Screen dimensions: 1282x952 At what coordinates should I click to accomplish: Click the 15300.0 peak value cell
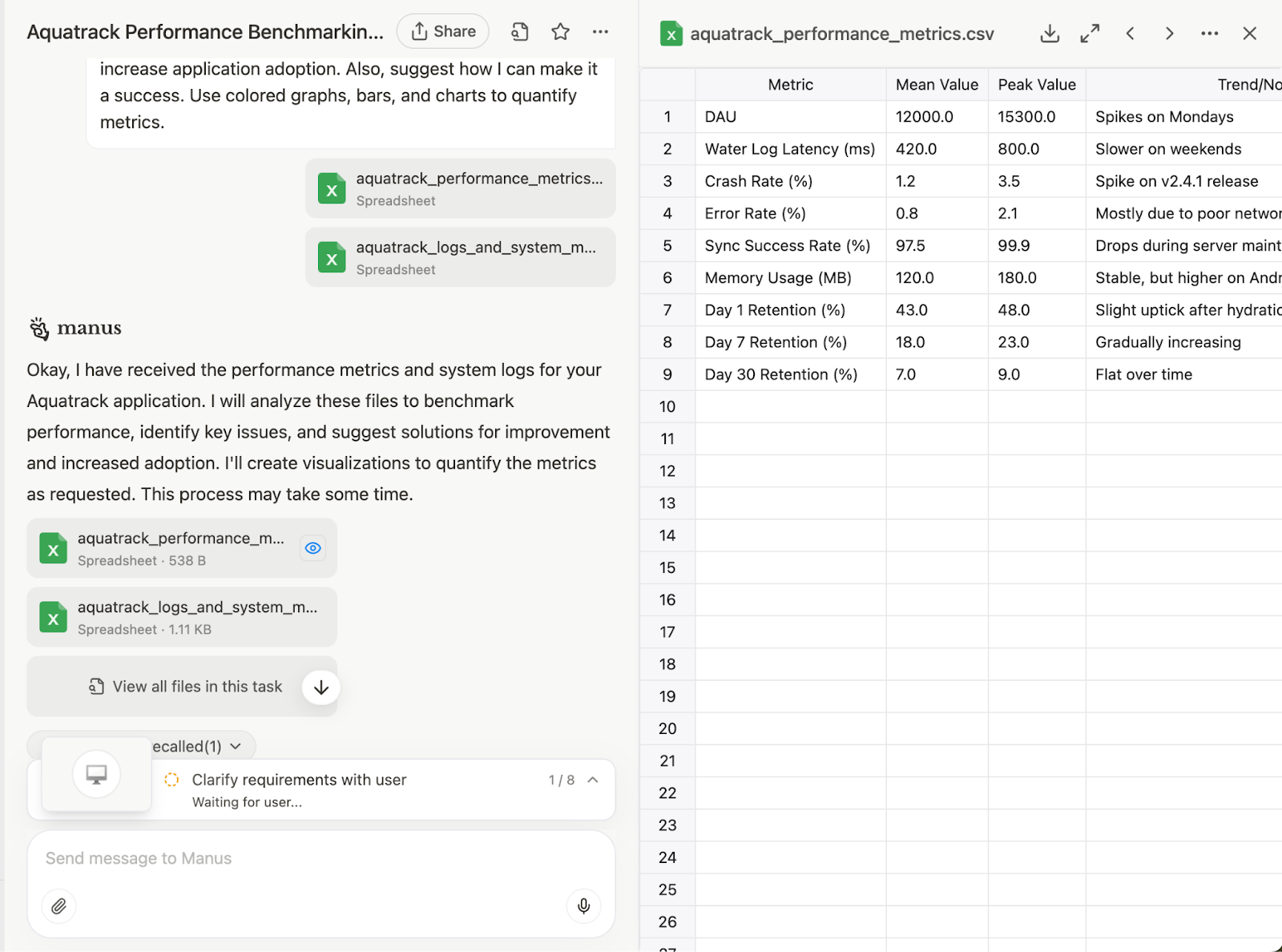[1037, 117]
